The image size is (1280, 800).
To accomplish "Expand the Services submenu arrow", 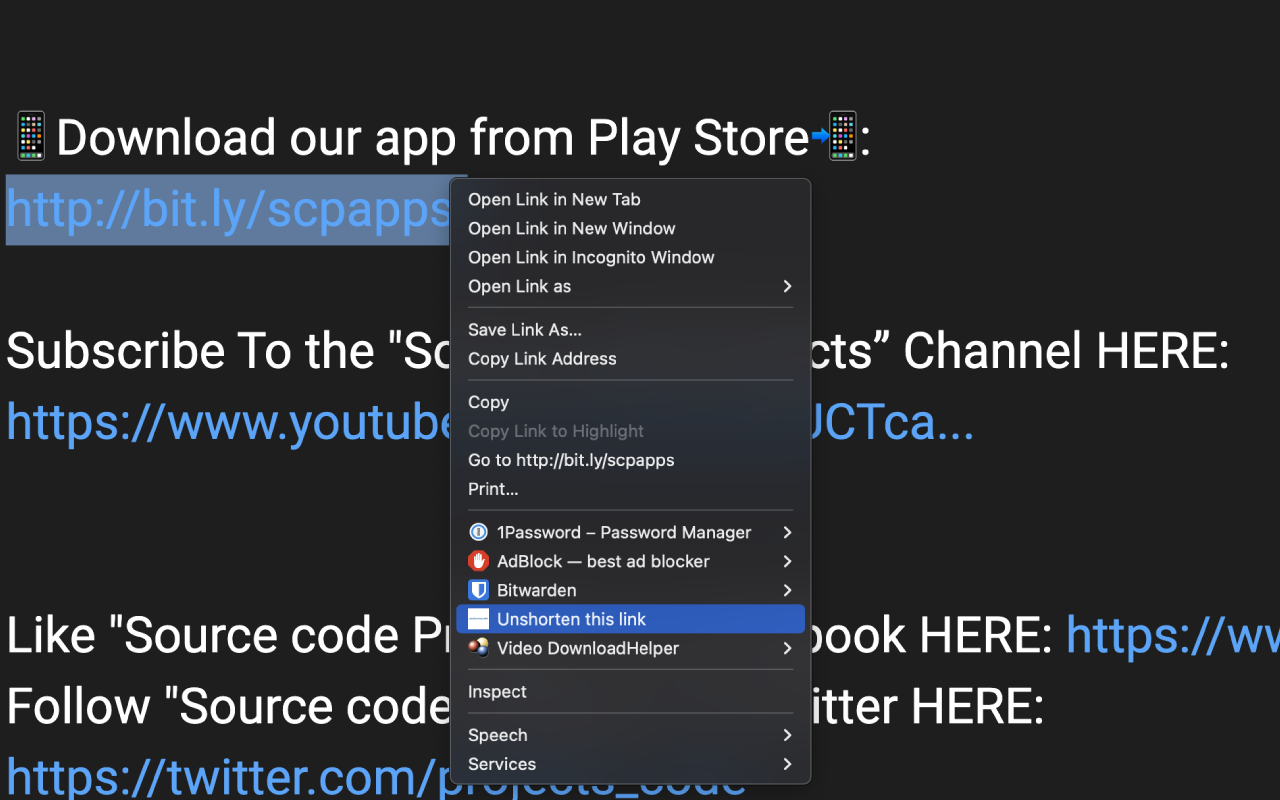I will (x=787, y=764).
